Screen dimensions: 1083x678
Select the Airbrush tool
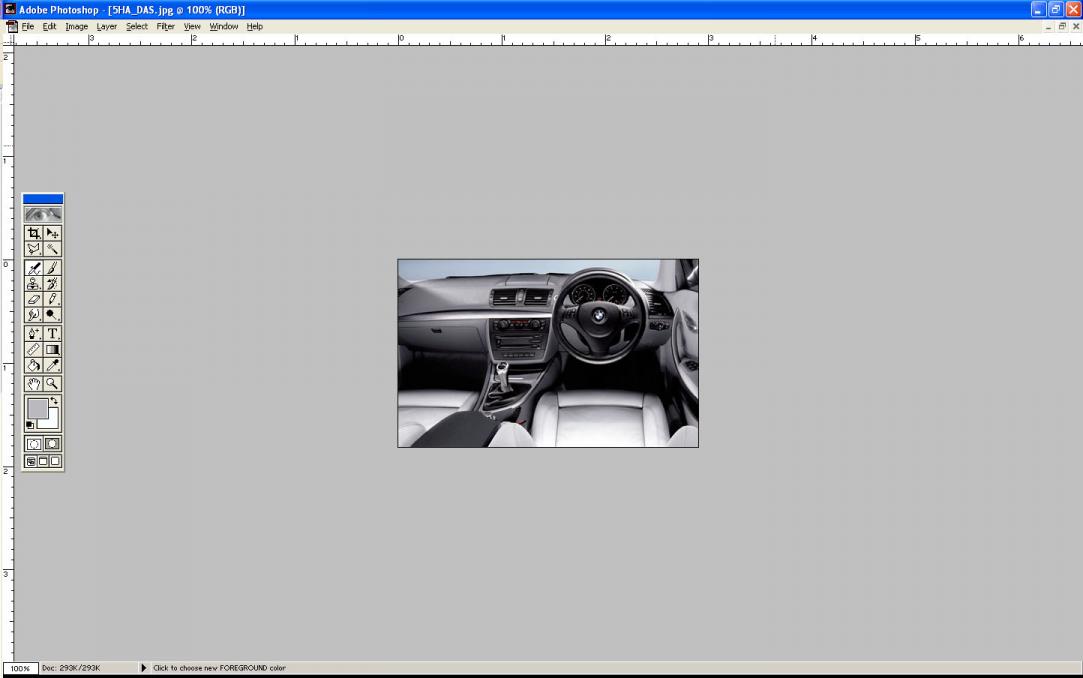33,268
